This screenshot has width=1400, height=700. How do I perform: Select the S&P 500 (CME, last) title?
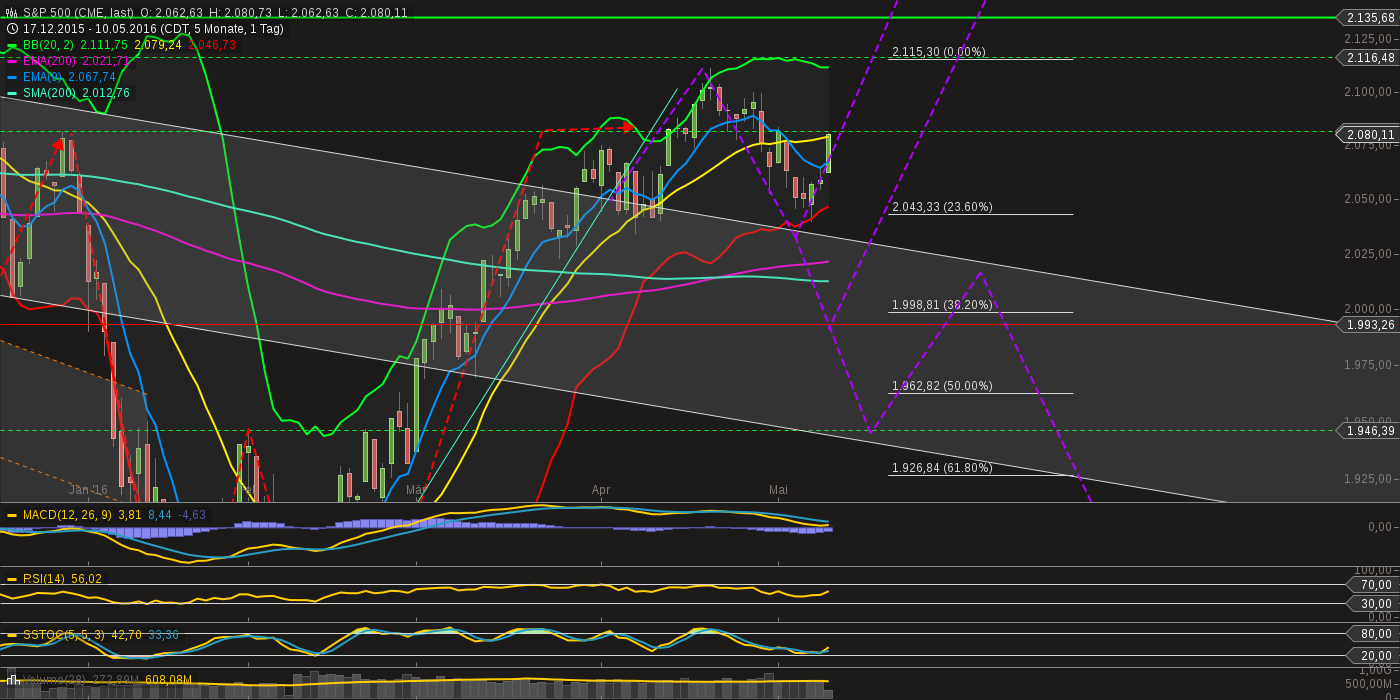tap(78, 13)
